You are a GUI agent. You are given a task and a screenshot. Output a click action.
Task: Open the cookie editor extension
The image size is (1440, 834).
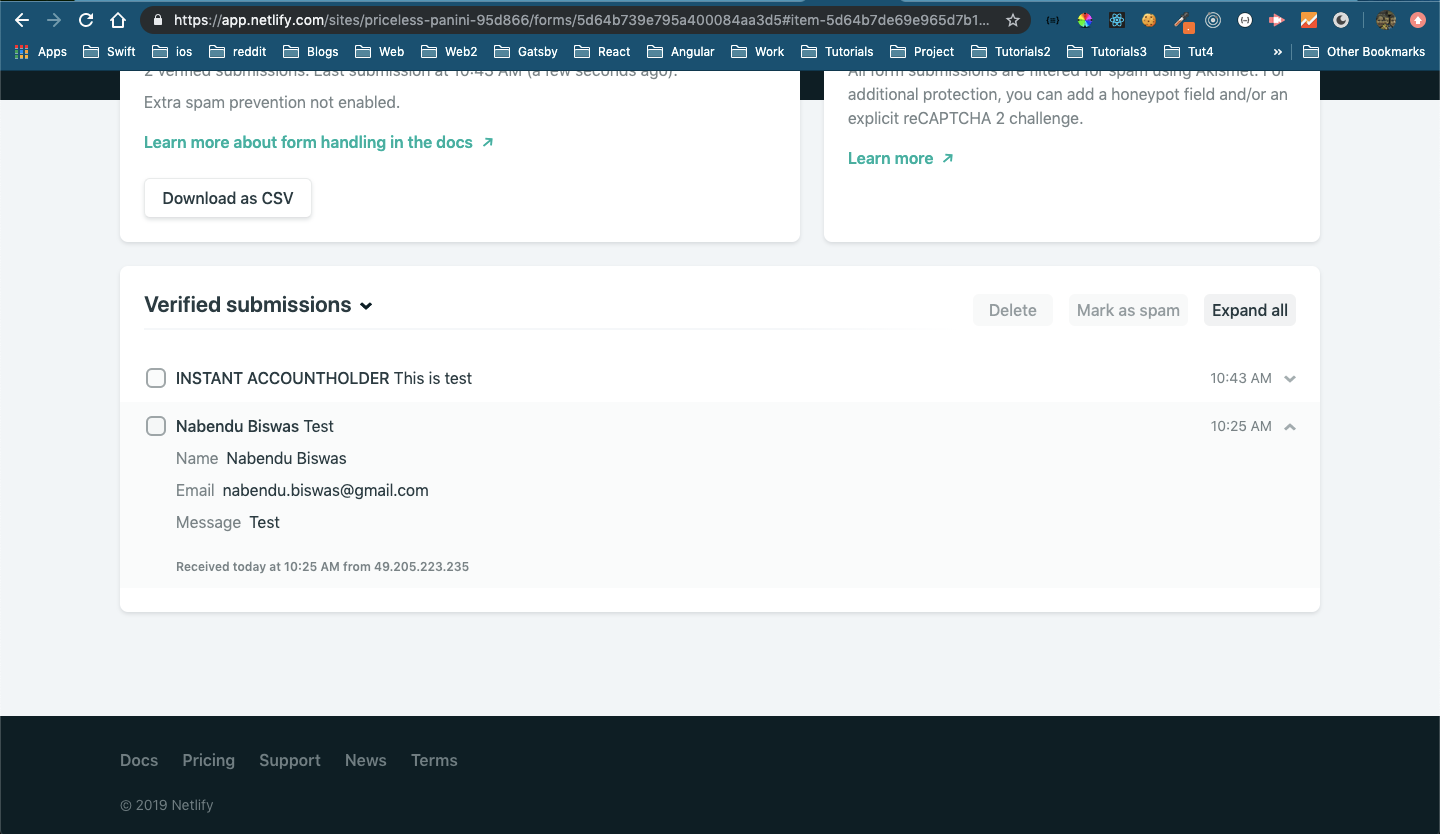1149,20
